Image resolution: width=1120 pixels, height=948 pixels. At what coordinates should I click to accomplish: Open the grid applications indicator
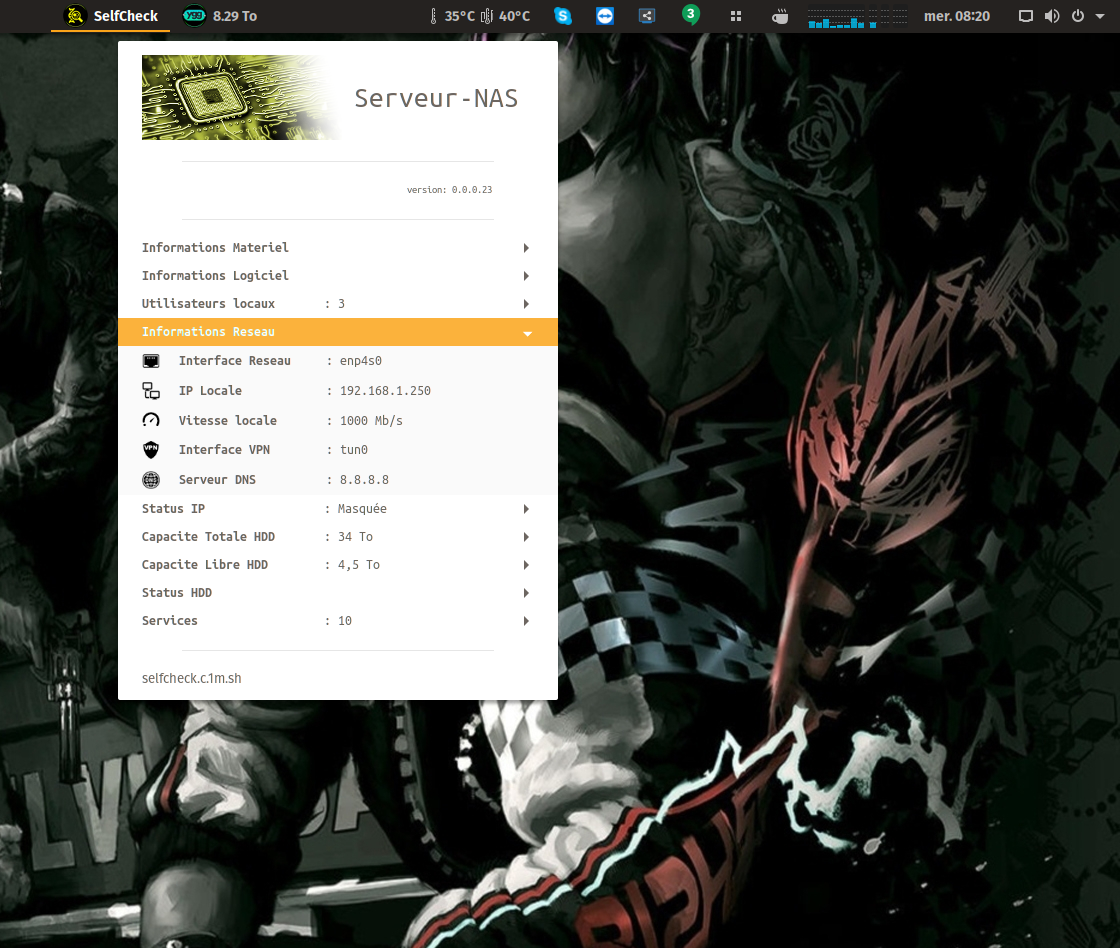[736, 16]
